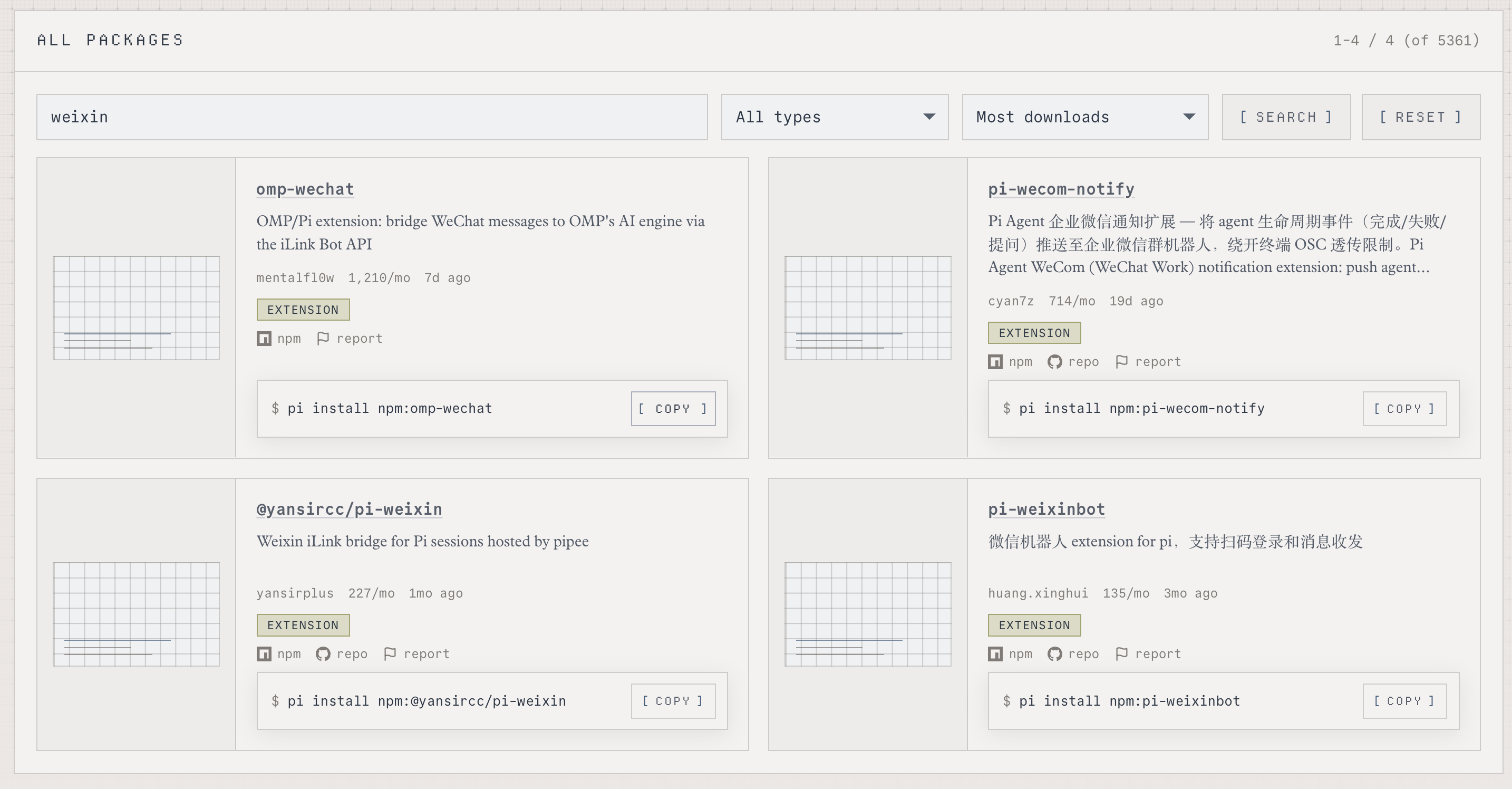Open the Most downloads sort dropdown
Viewport: 1512px width, 789px height.
(1085, 118)
